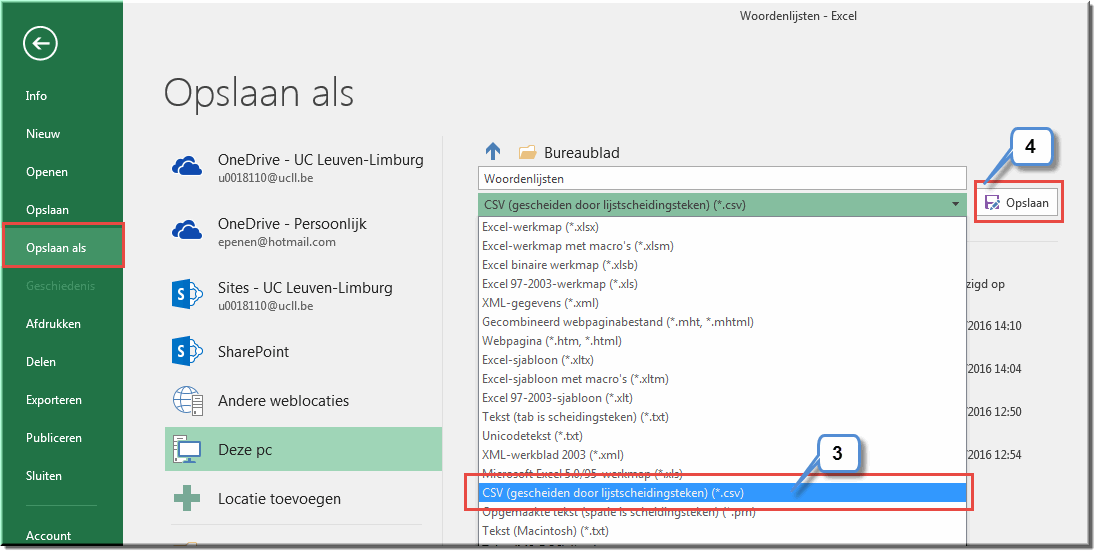Choose Opslaan in the green sidebar
The width and height of the screenshot is (1098, 554).
(x=48, y=209)
